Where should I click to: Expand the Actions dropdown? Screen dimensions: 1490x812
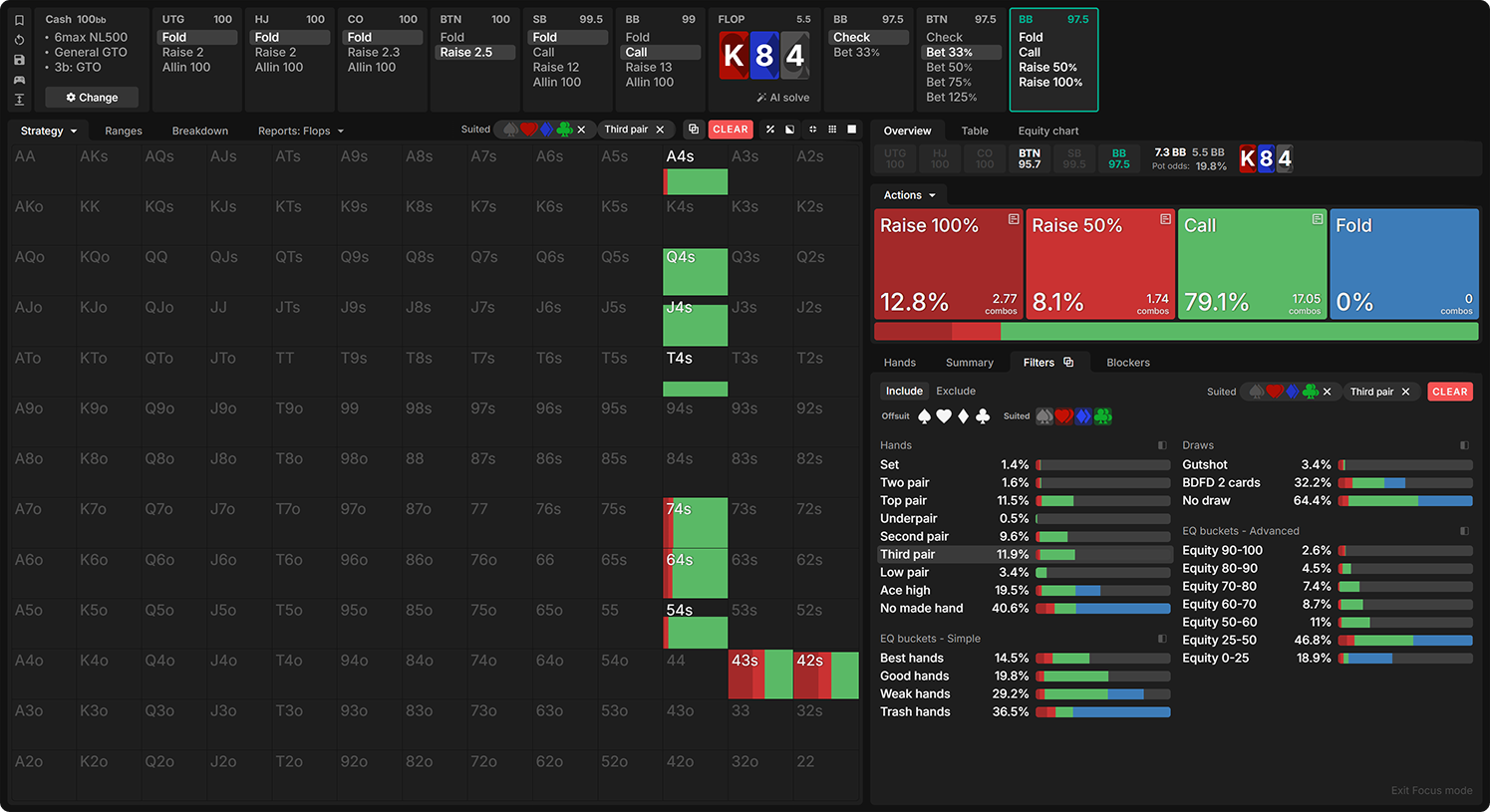pyautogui.click(x=910, y=195)
